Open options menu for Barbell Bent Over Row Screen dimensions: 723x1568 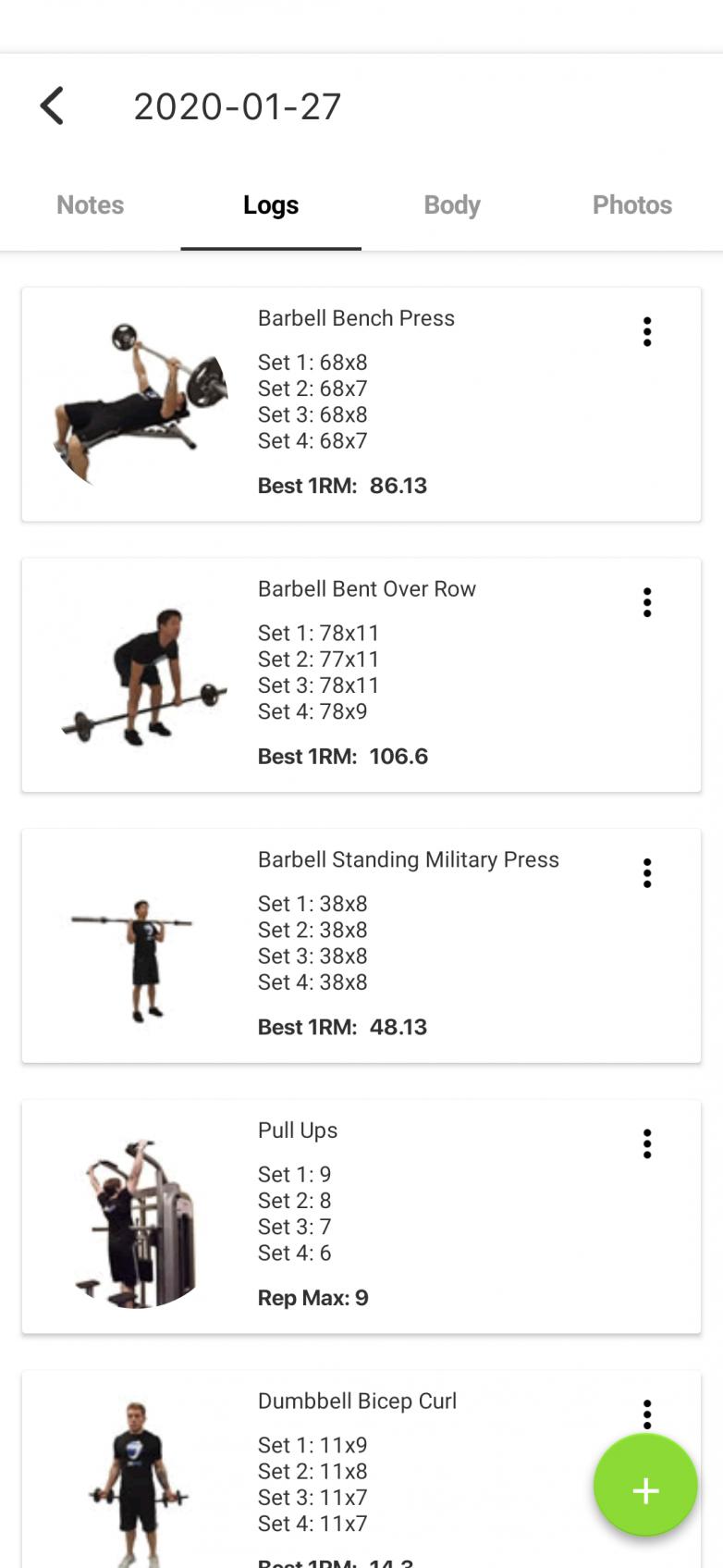(x=647, y=602)
